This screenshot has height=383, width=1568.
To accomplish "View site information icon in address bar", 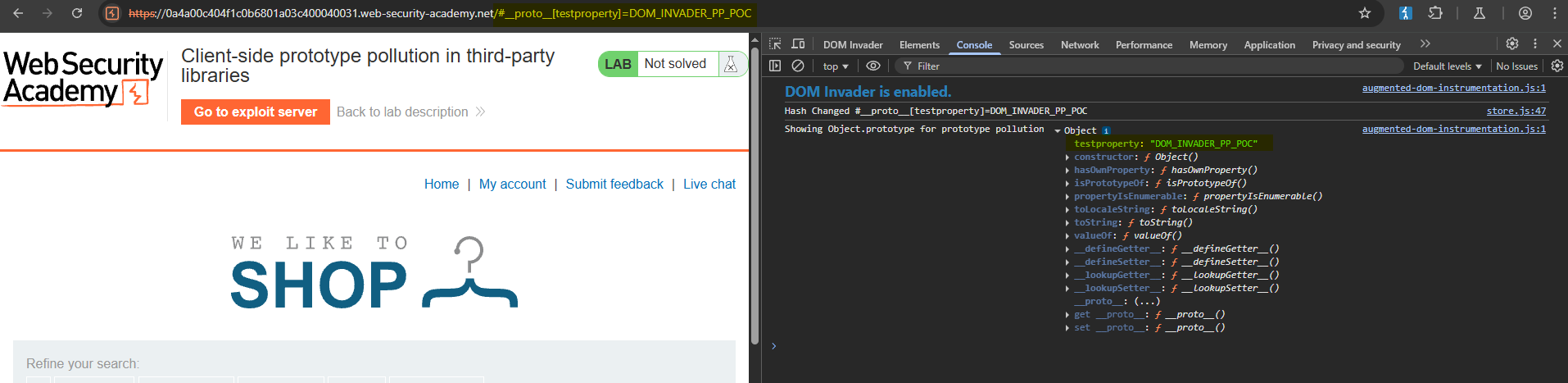I will pyautogui.click(x=113, y=13).
